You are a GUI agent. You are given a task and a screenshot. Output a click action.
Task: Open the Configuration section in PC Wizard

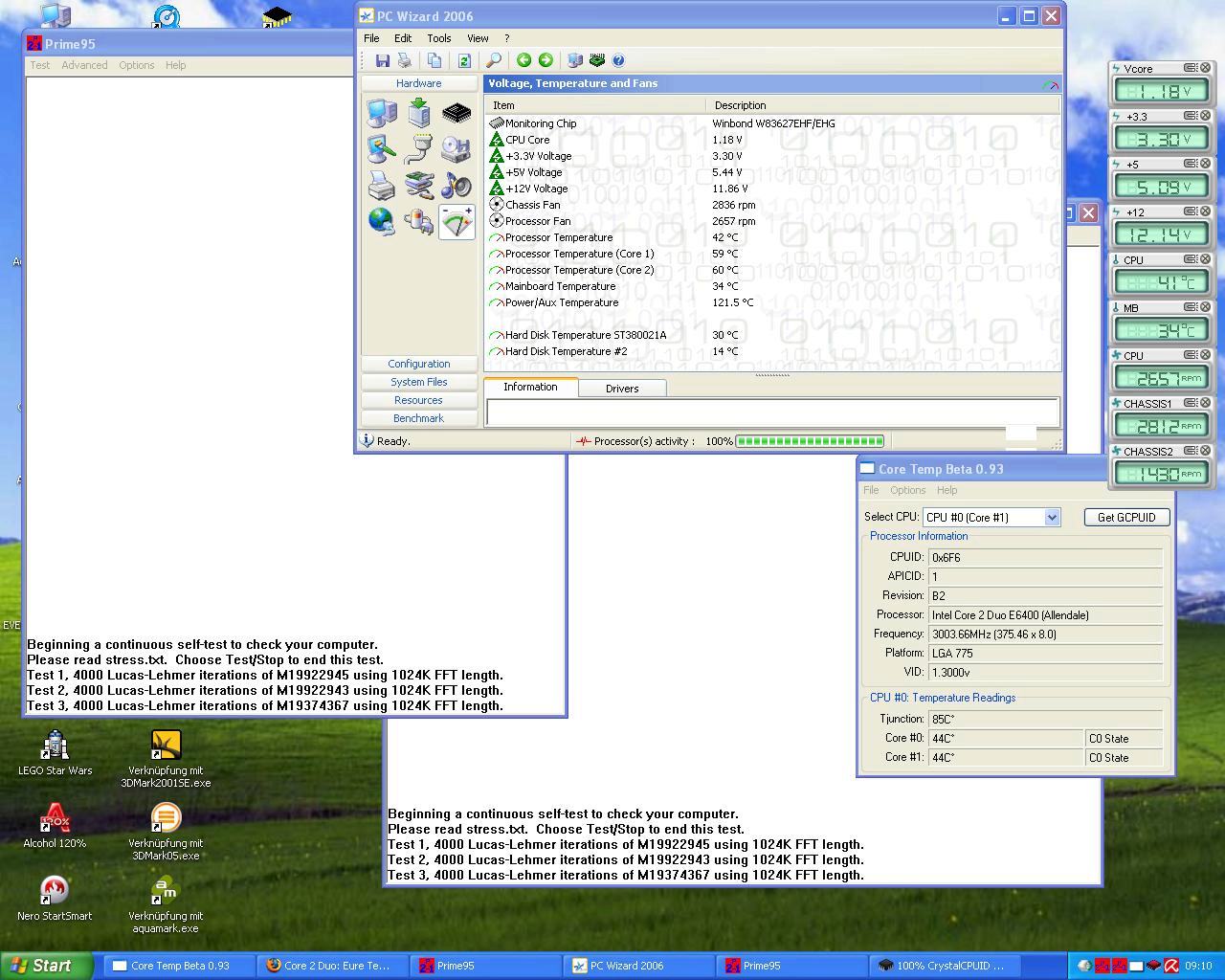point(418,364)
